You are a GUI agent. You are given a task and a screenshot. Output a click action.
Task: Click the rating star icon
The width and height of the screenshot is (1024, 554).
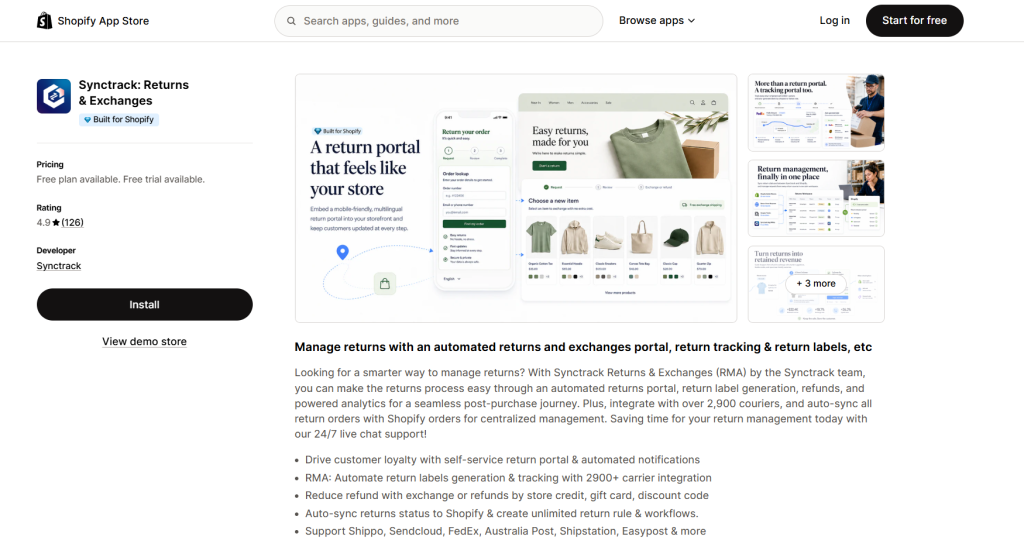coord(56,222)
